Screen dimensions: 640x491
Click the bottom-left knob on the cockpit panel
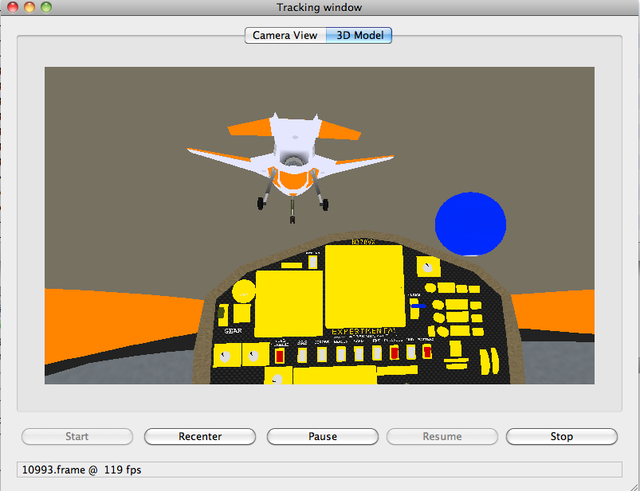[224, 356]
